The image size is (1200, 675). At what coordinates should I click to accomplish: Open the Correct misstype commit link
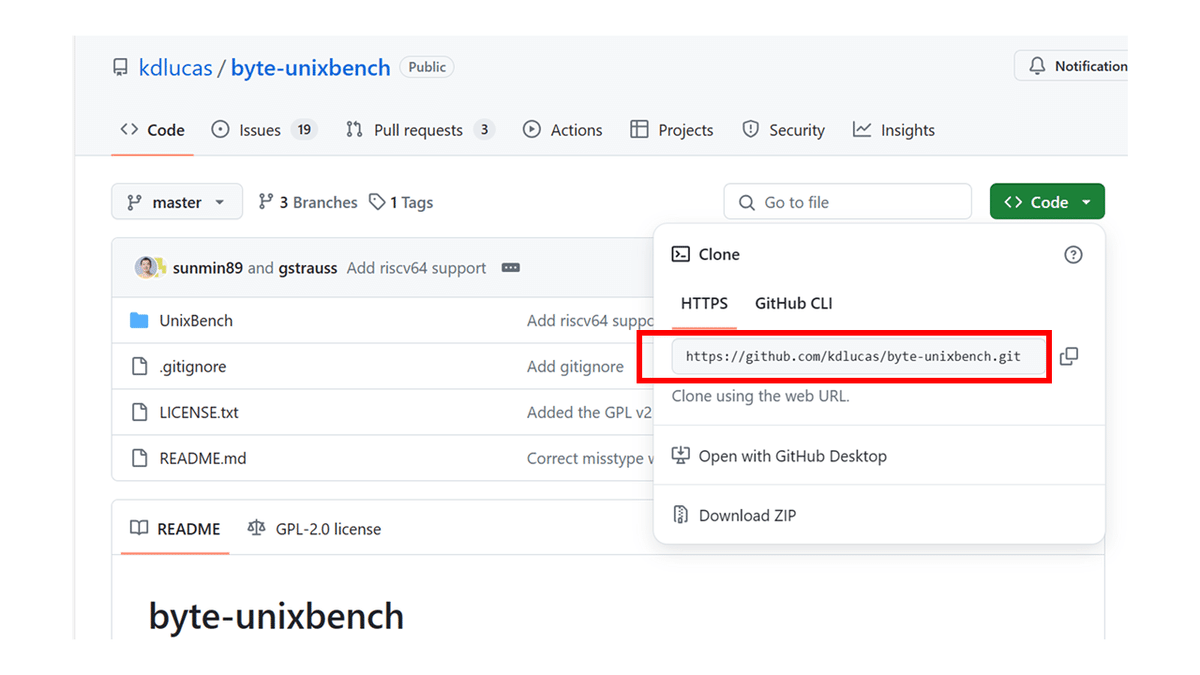[x=590, y=458]
